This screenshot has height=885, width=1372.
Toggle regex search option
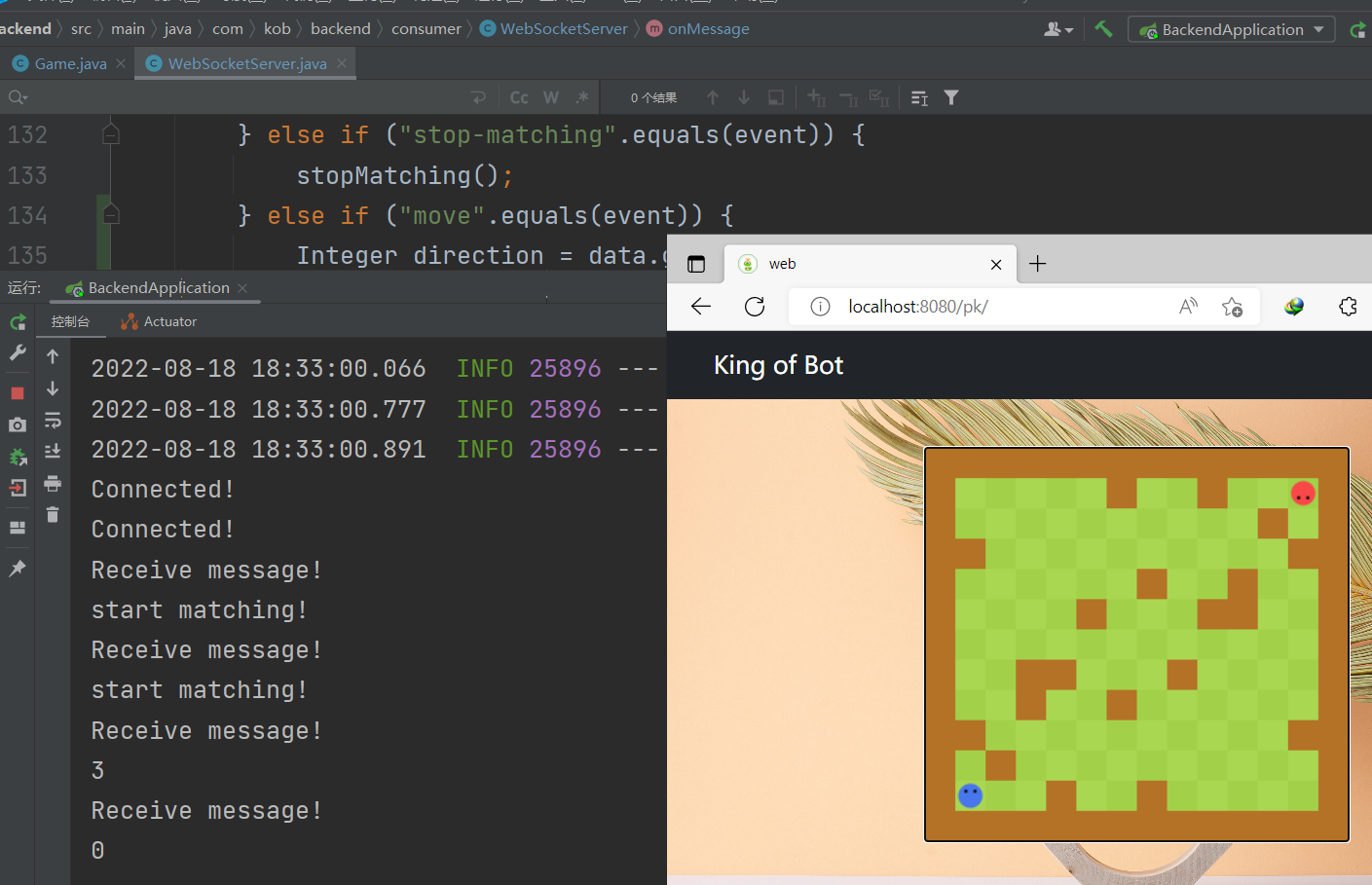click(x=582, y=97)
